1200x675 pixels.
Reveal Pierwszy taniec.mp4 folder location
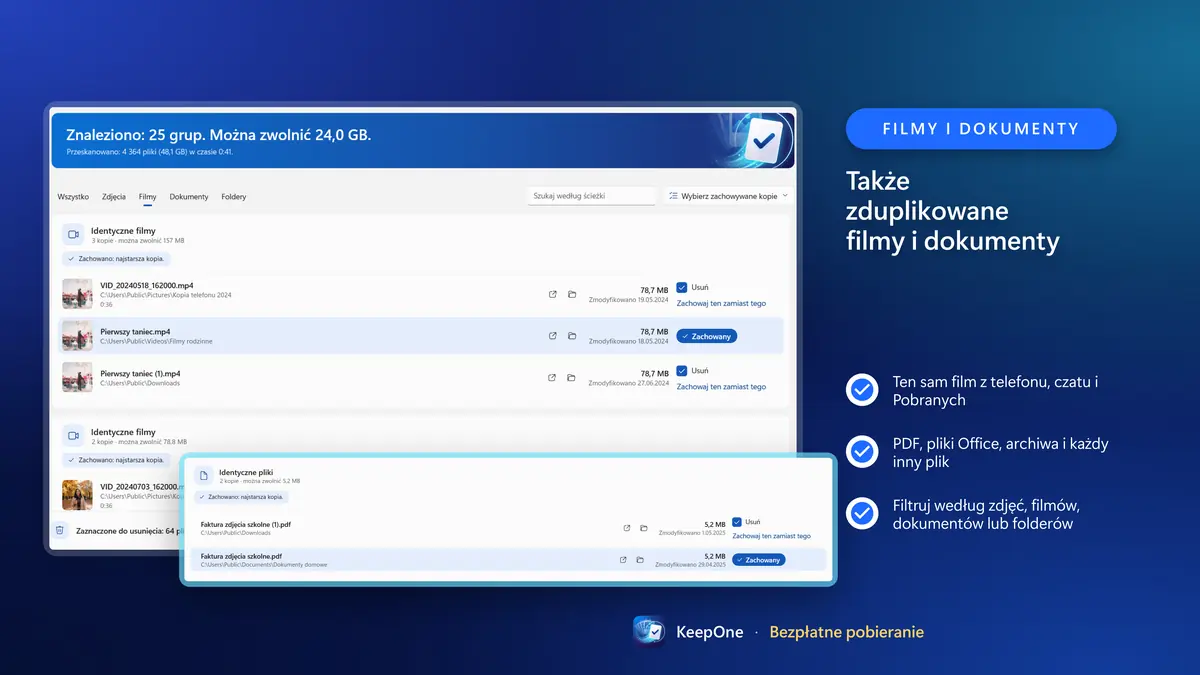coord(572,336)
